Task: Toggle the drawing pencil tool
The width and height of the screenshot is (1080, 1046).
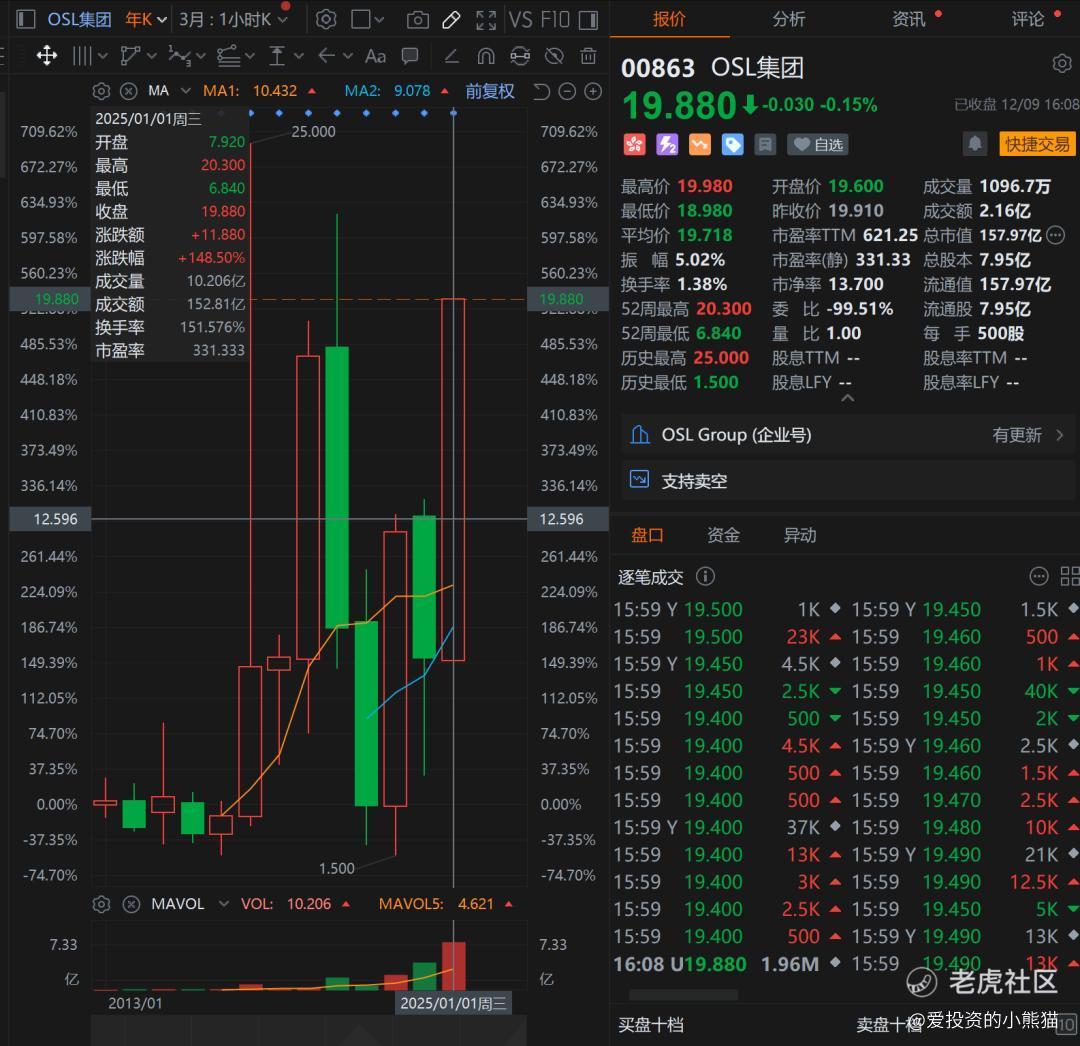Action: point(451,20)
